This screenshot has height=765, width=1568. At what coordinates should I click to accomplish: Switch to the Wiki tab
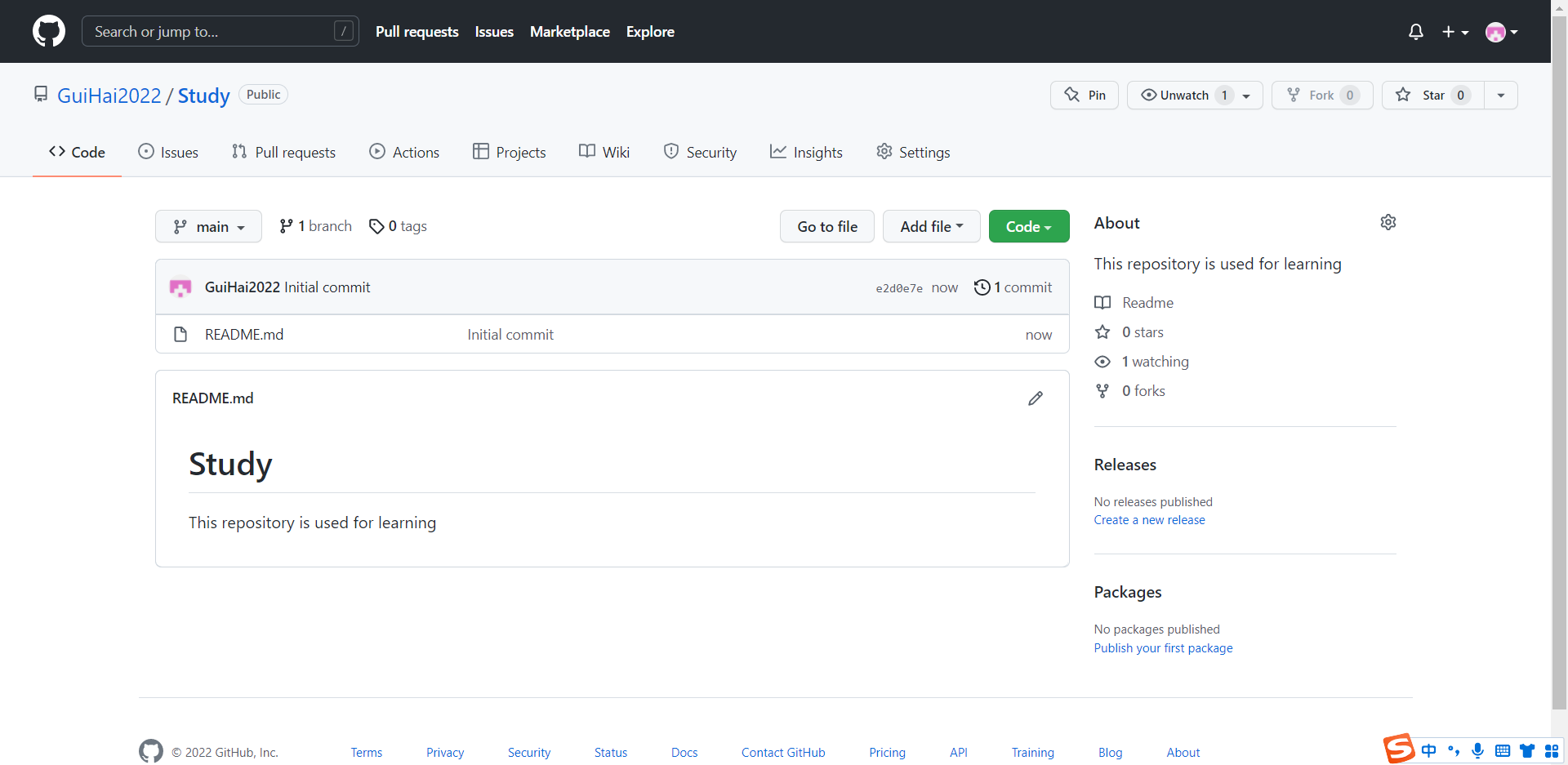604,152
